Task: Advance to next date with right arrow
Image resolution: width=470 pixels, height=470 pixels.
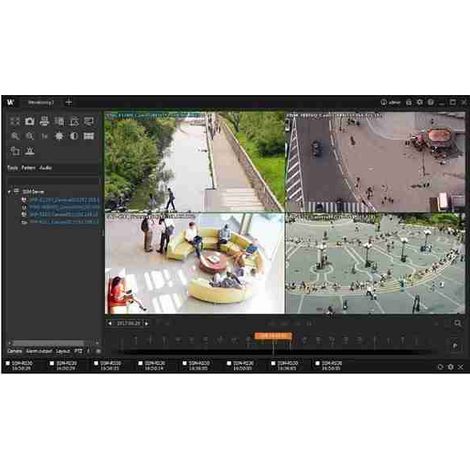Action: 146,323
